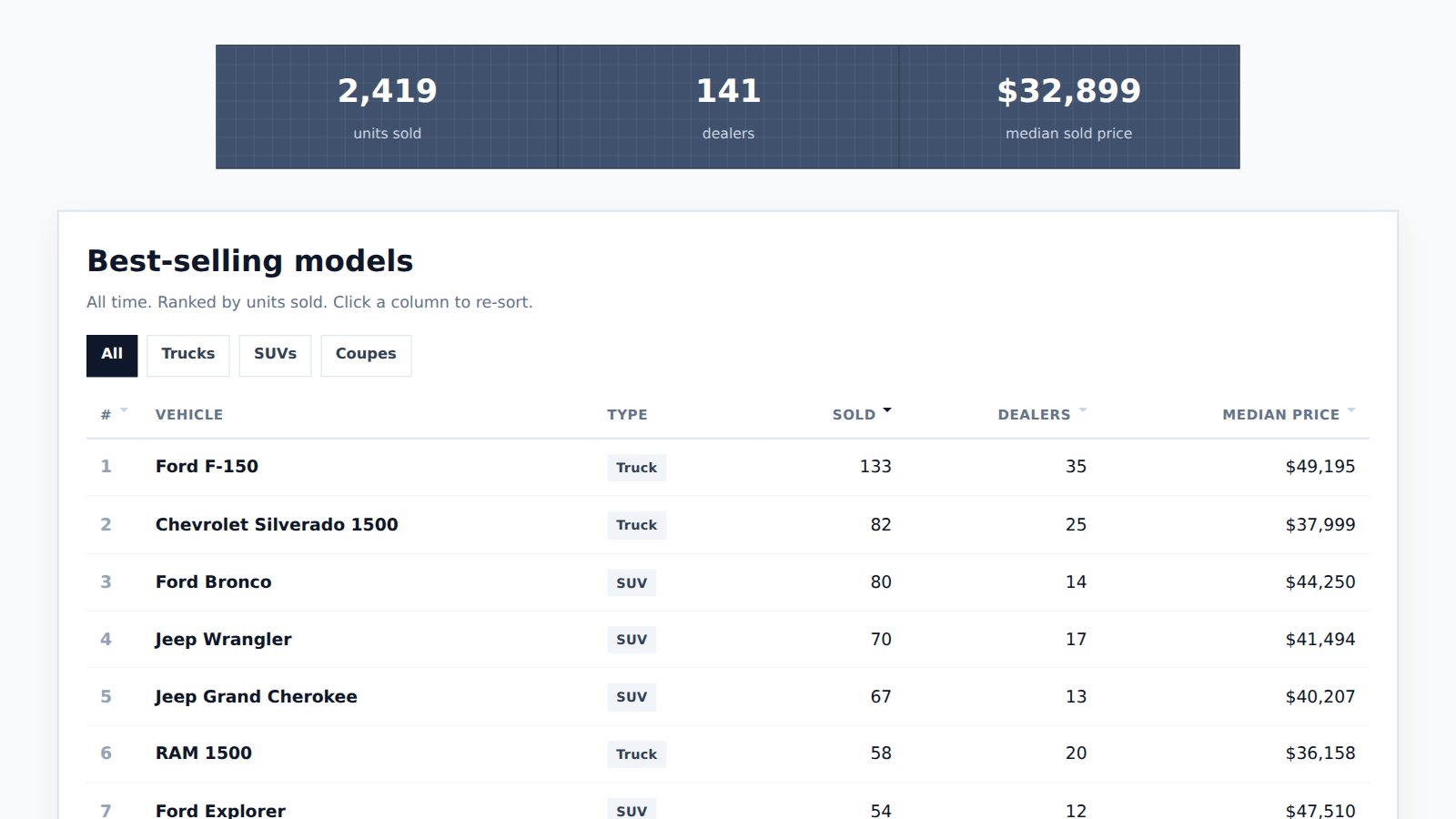Select the Ford F-150 row name
1456x819 pixels.
pyautogui.click(x=207, y=467)
